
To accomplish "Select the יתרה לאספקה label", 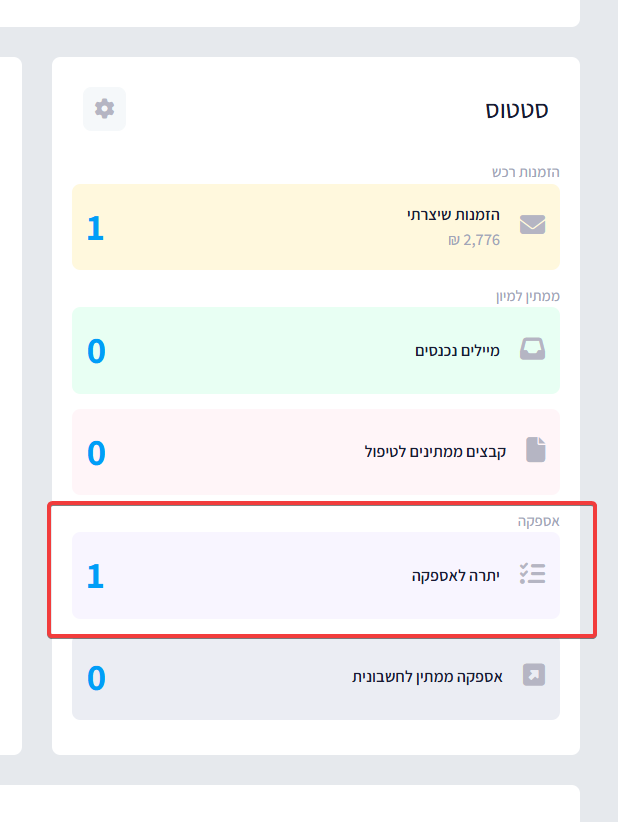I will coord(455,575).
